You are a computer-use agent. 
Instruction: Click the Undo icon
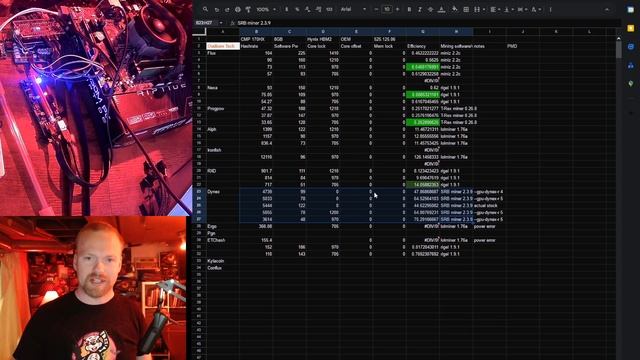[x=217, y=9]
